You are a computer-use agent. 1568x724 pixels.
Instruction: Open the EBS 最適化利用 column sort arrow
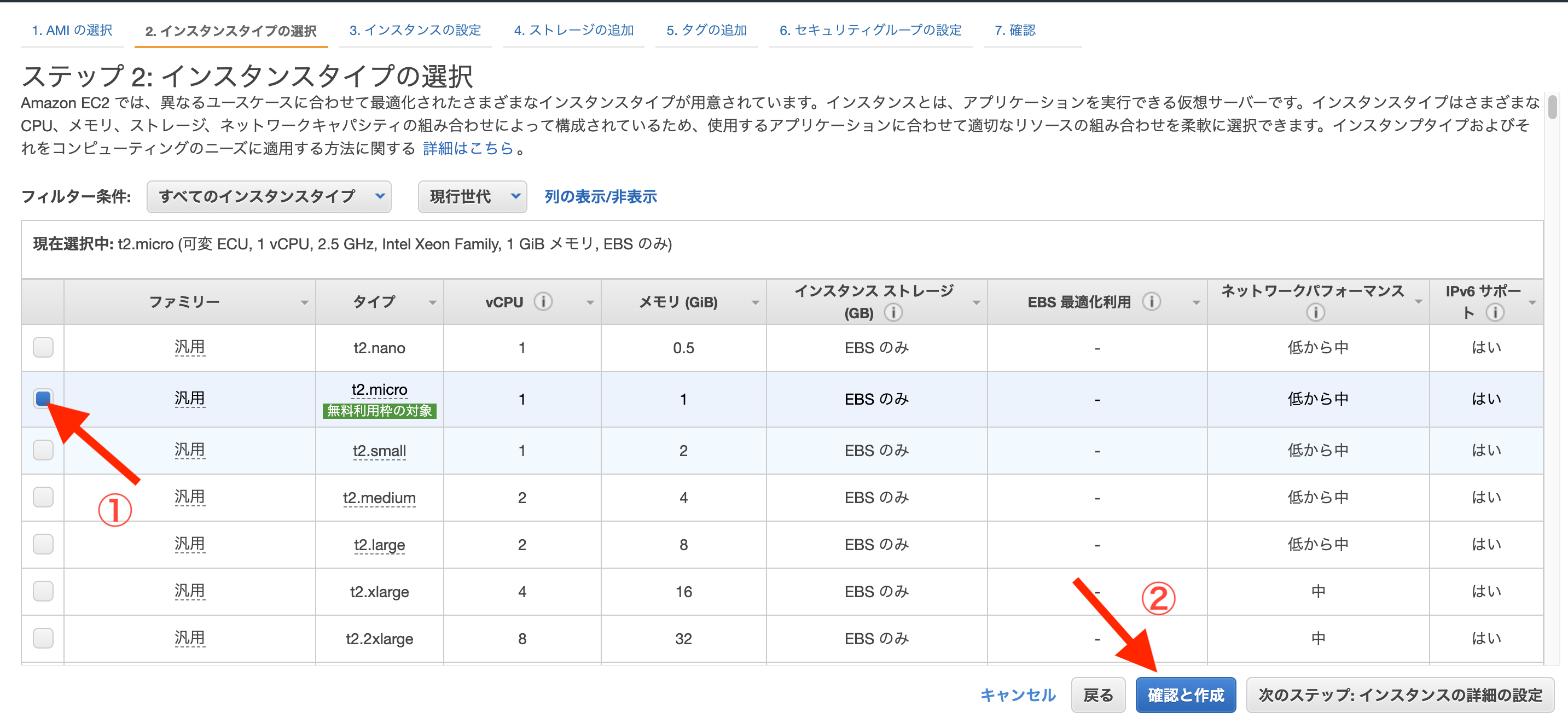pyautogui.click(x=1195, y=302)
